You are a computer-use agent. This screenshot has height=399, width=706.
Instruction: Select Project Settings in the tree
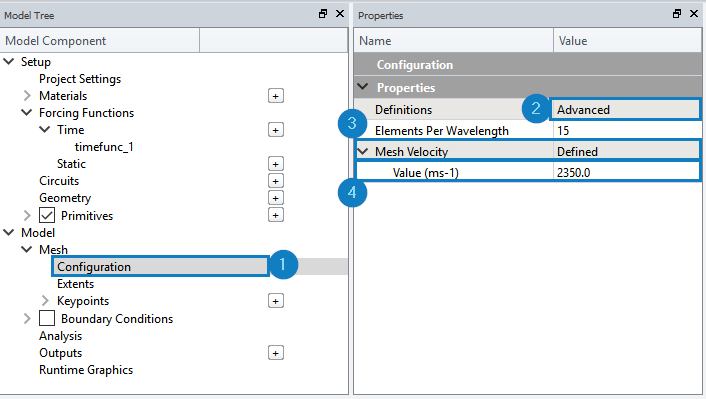click(80, 79)
